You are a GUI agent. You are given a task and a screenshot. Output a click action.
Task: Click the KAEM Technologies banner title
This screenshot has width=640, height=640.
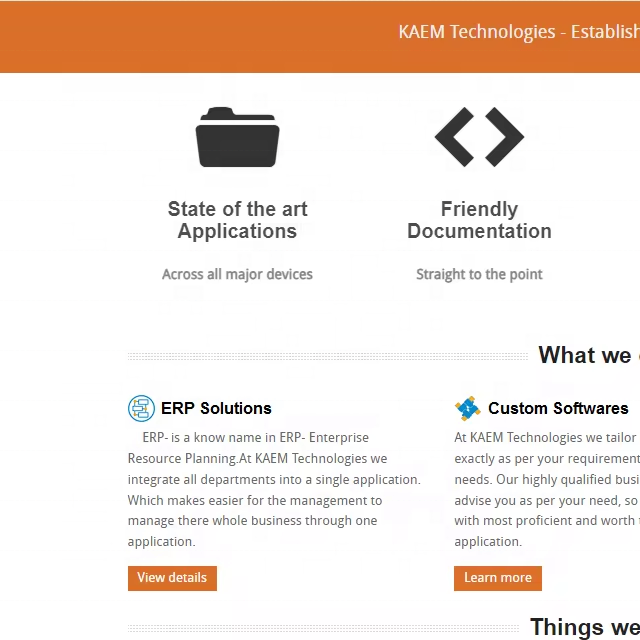(x=519, y=32)
